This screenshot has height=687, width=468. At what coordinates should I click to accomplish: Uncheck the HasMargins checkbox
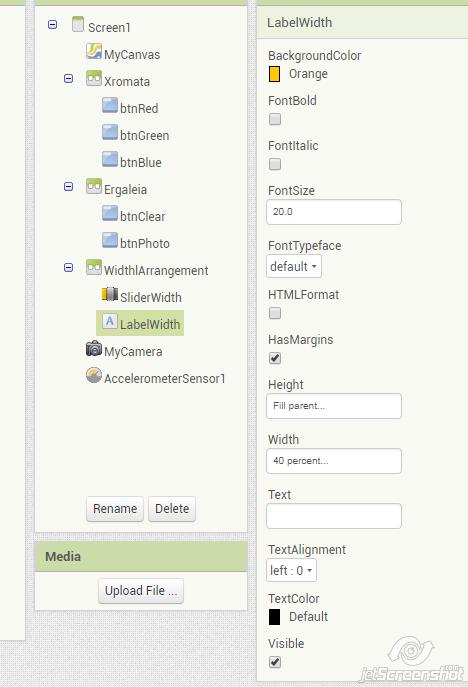coord(275,358)
